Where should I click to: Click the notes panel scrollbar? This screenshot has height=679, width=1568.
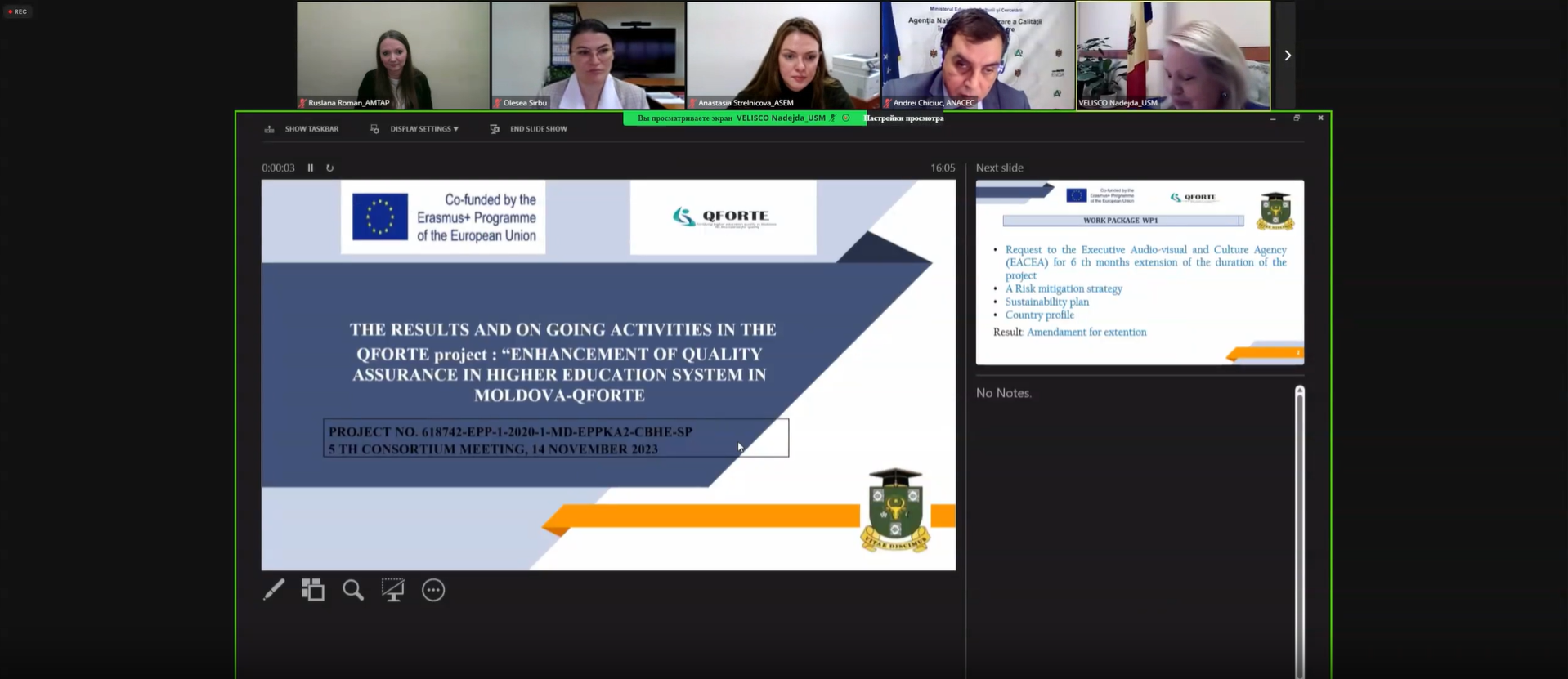coord(1299,531)
